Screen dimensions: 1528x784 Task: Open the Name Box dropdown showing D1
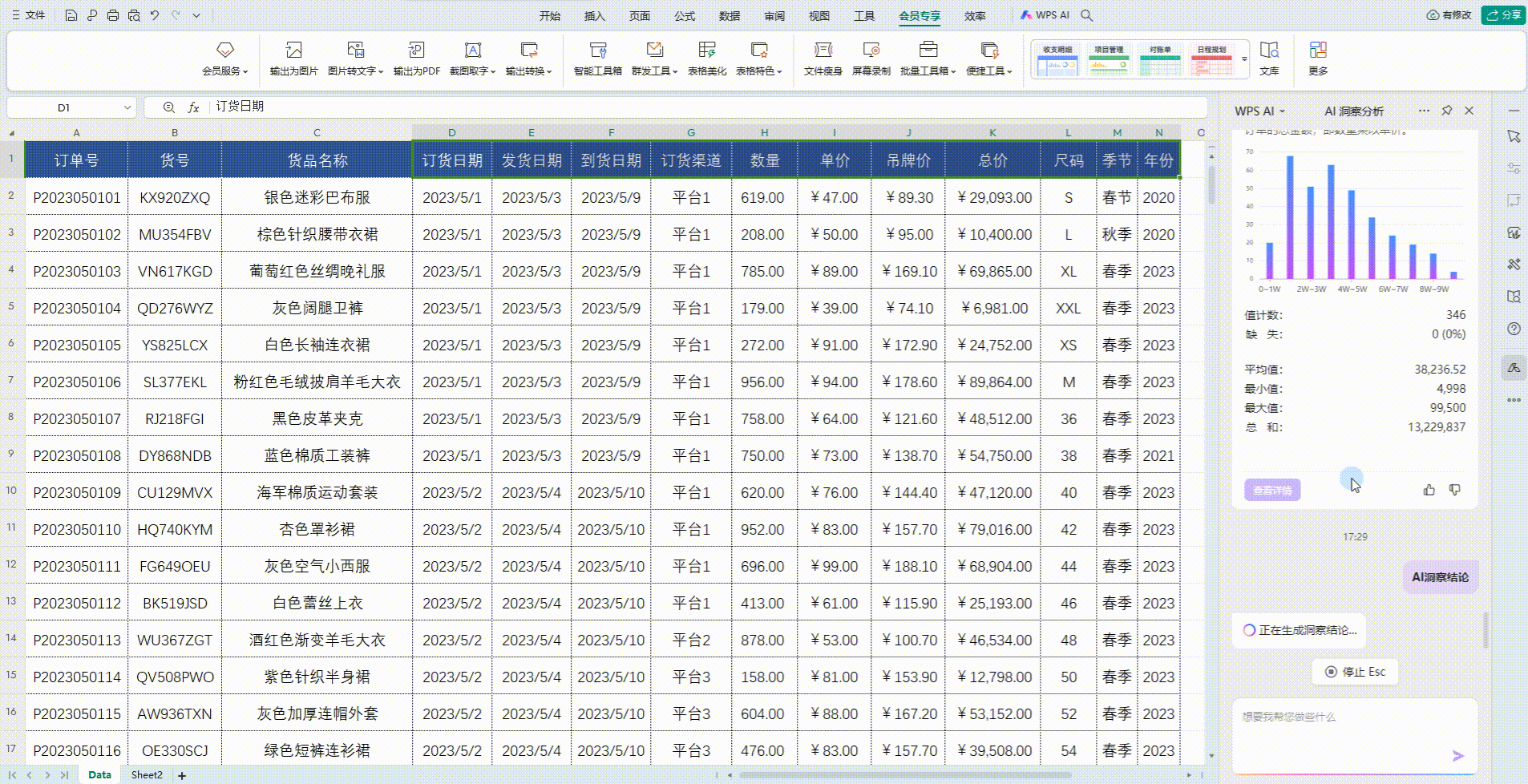pos(127,107)
